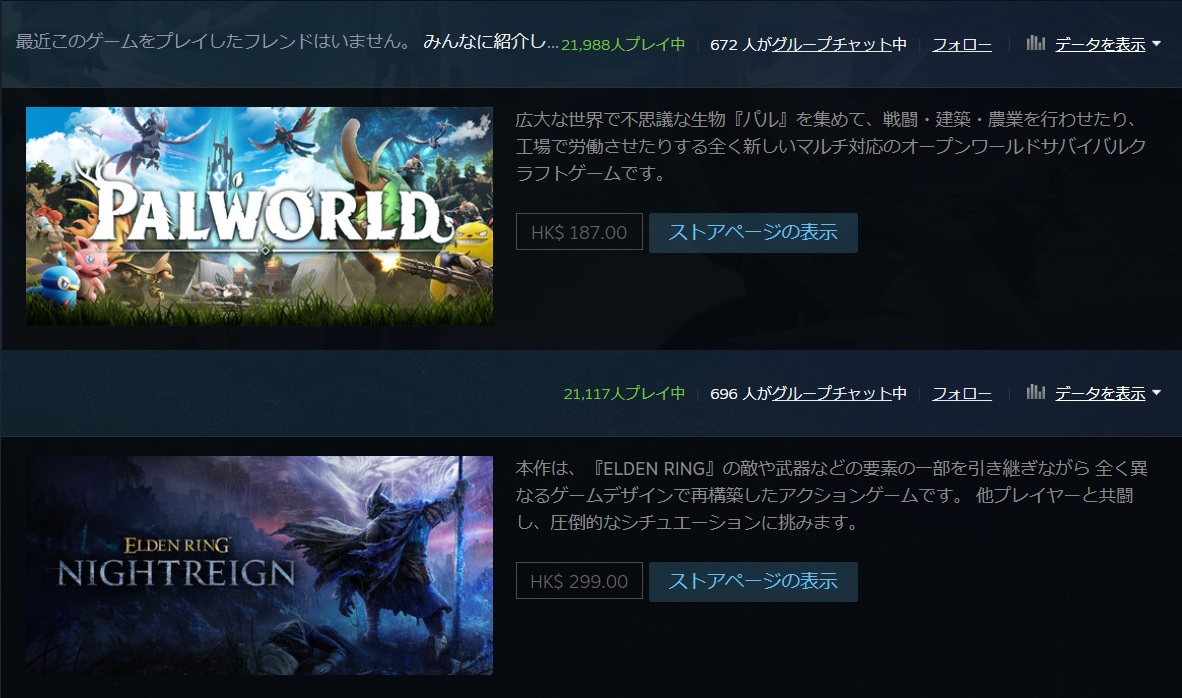
Task: Open Nightreign グループチャット link
Action: (831, 393)
